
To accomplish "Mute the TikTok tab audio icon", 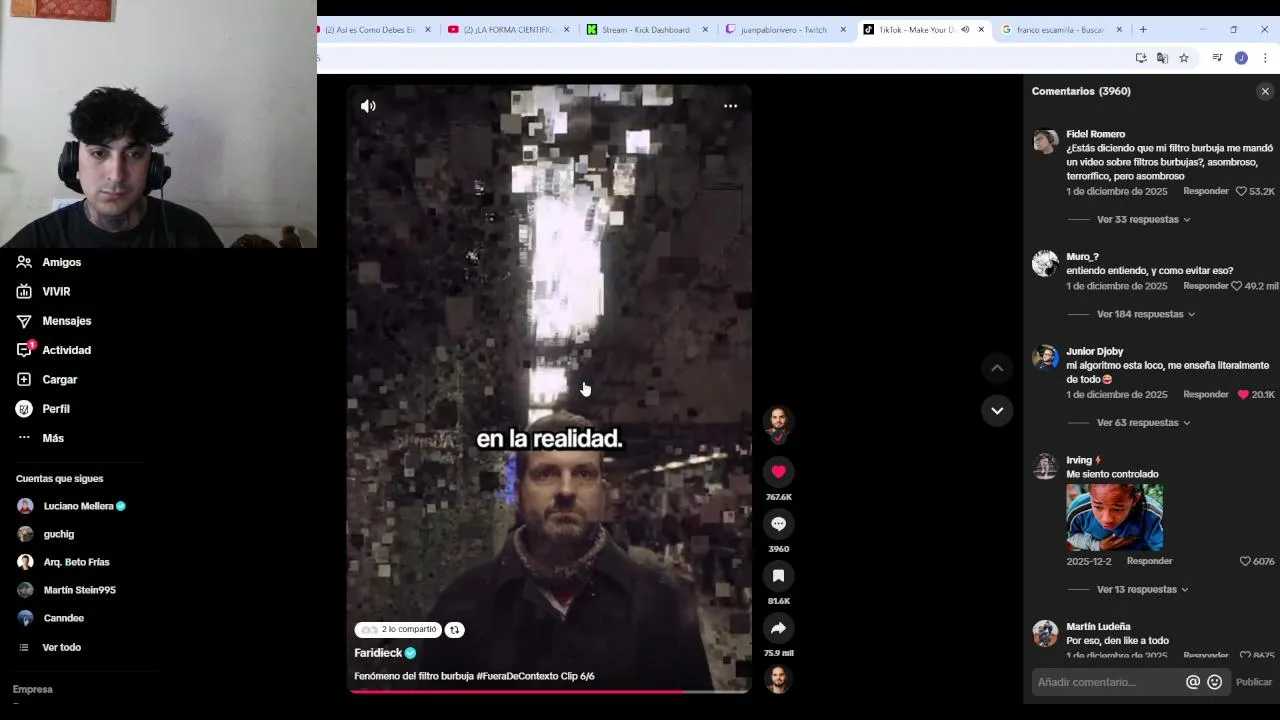I will tap(965, 30).
